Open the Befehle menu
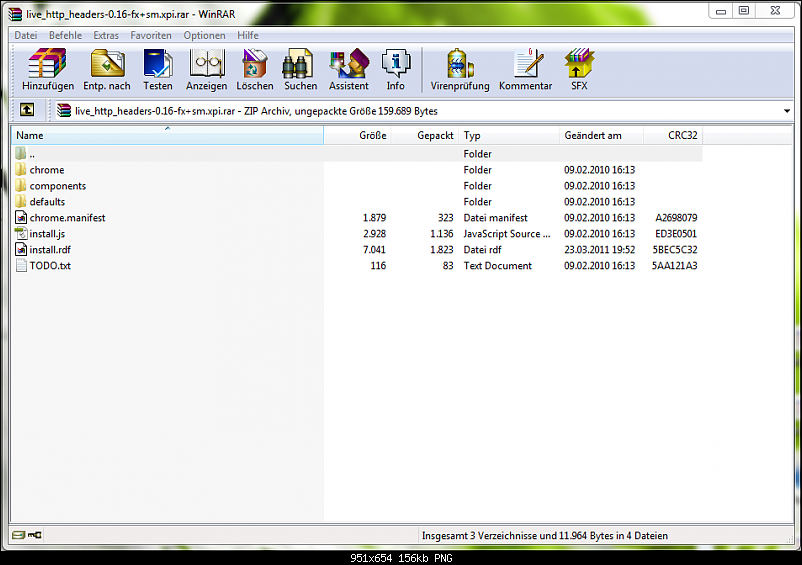The height and width of the screenshot is (565, 802). [x=65, y=35]
